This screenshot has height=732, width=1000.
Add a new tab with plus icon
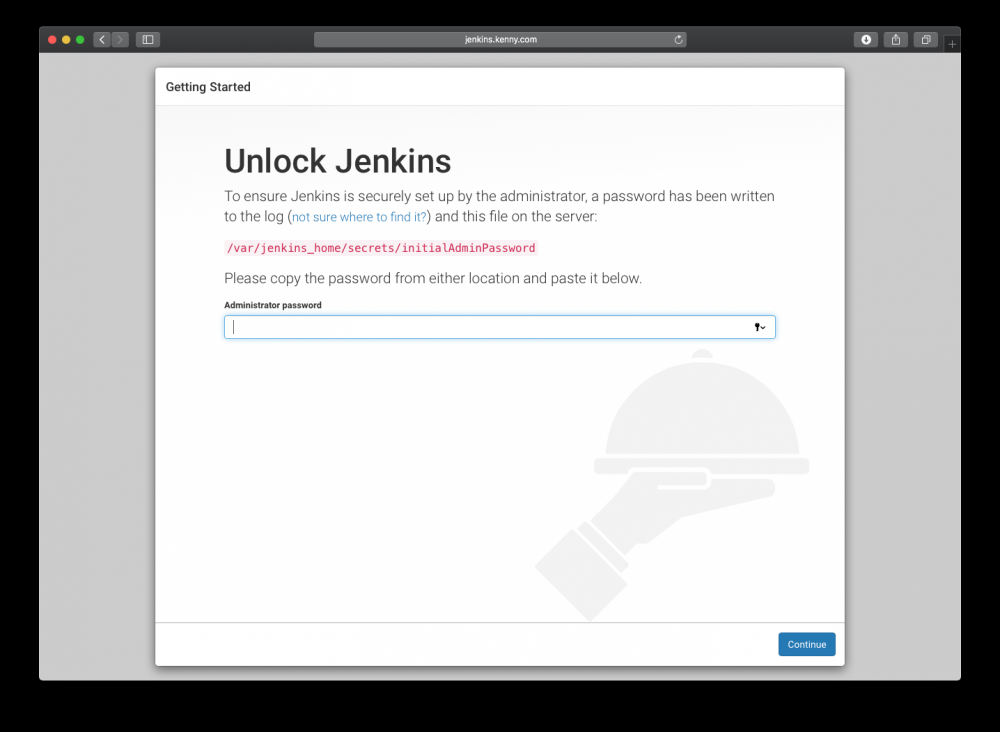click(952, 44)
